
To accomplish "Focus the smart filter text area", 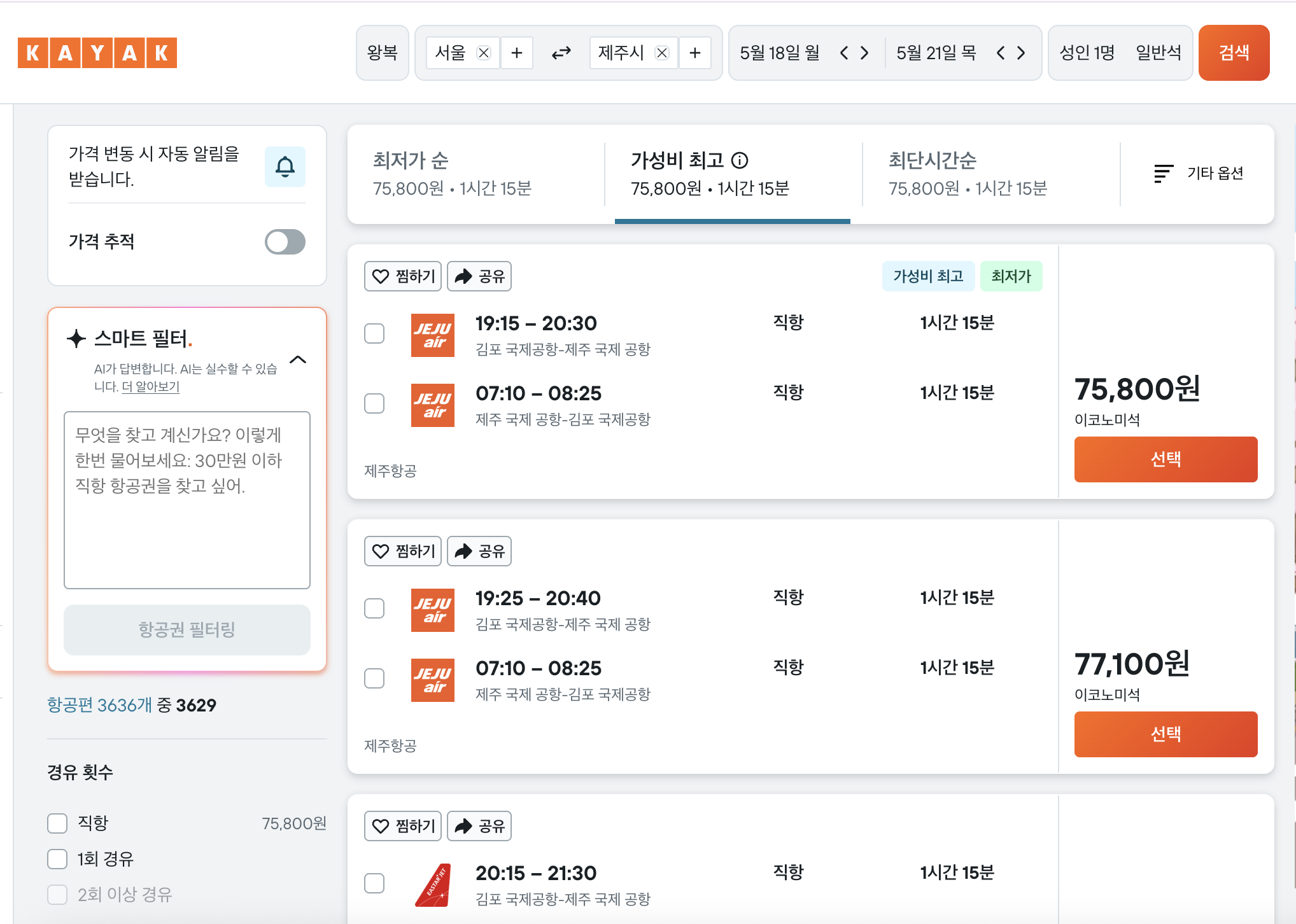I will pos(187,500).
